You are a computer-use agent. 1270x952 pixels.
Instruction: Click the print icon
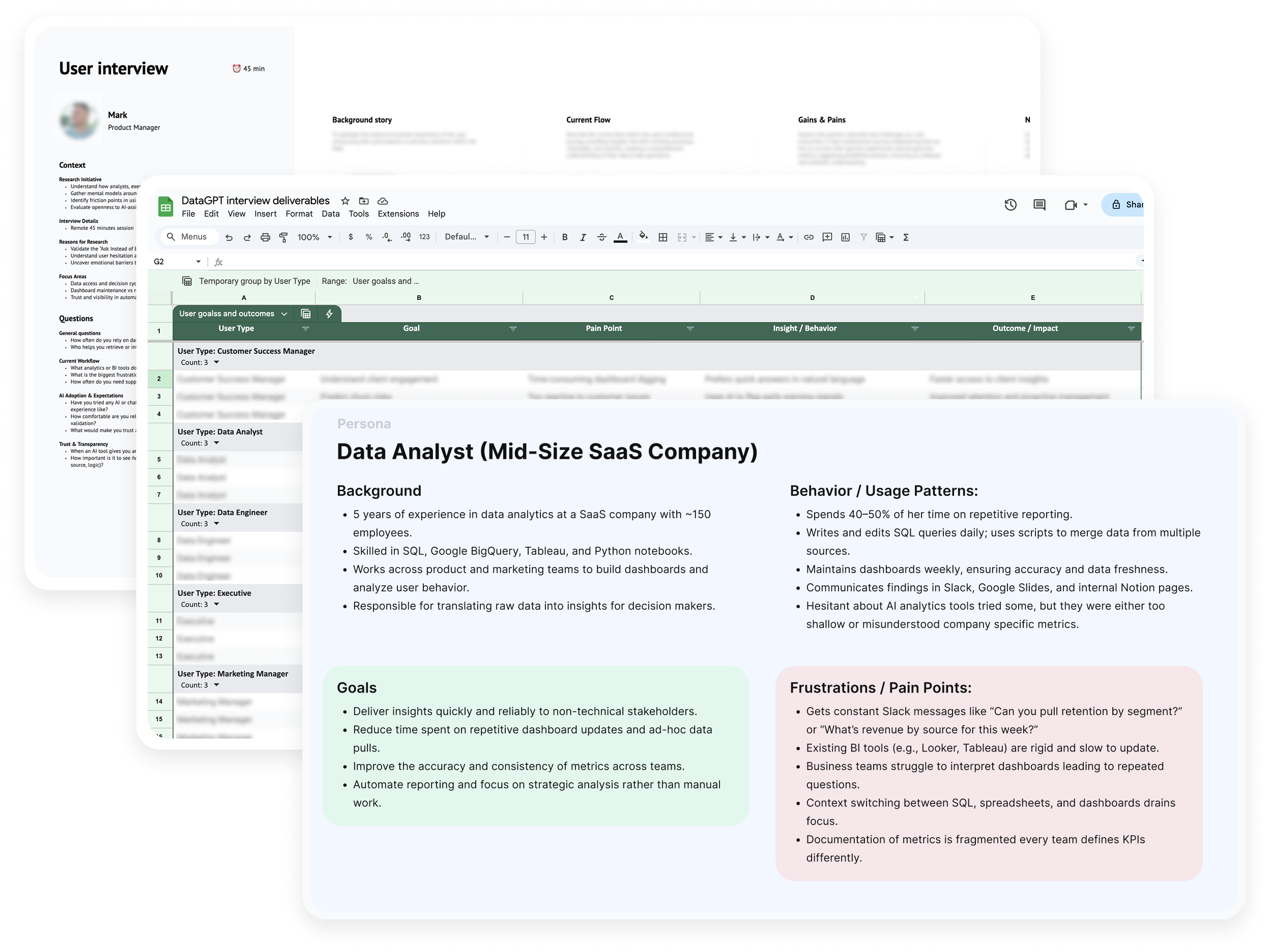pyautogui.click(x=265, y=237)
